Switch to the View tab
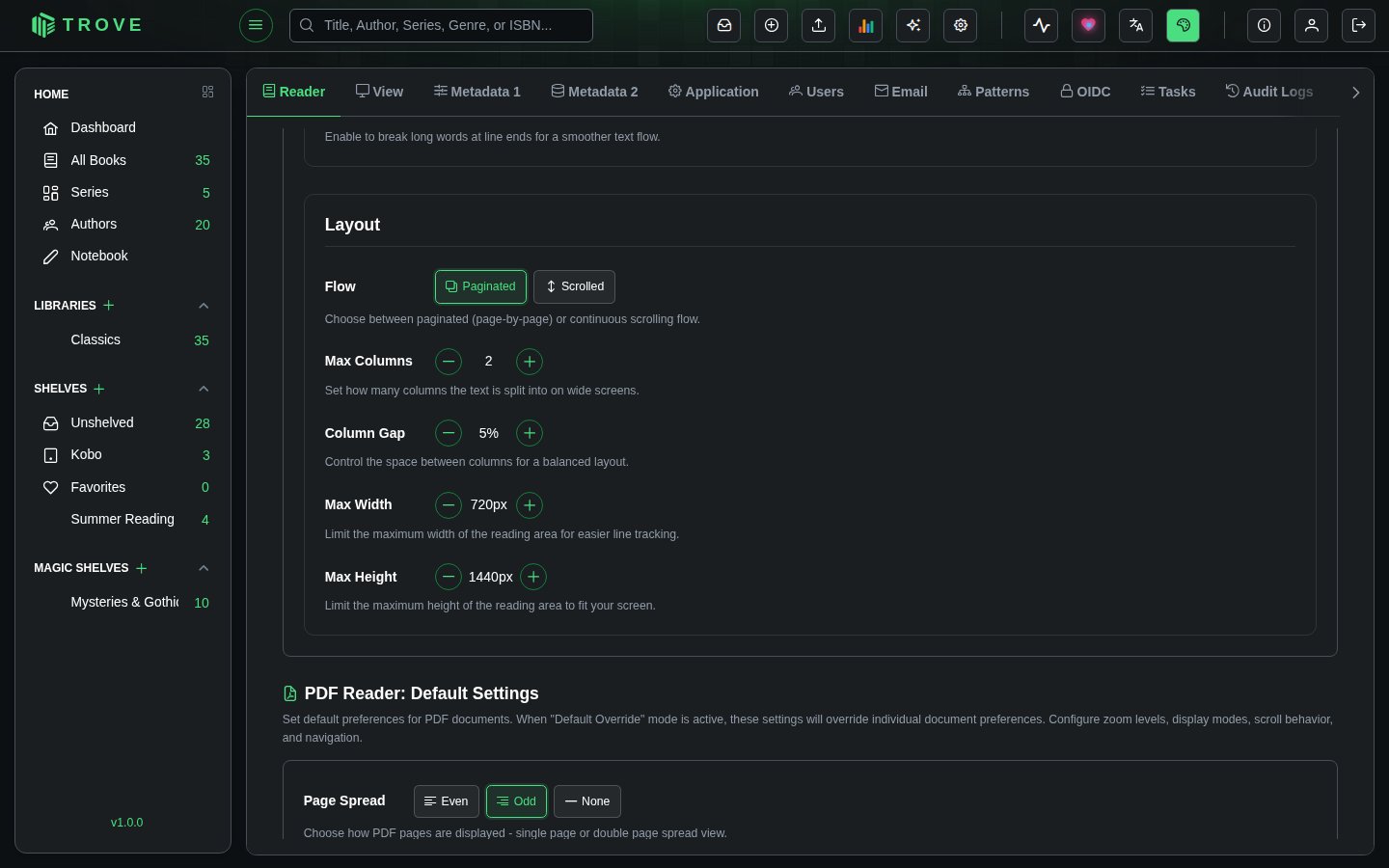 (x=379, y=92)
